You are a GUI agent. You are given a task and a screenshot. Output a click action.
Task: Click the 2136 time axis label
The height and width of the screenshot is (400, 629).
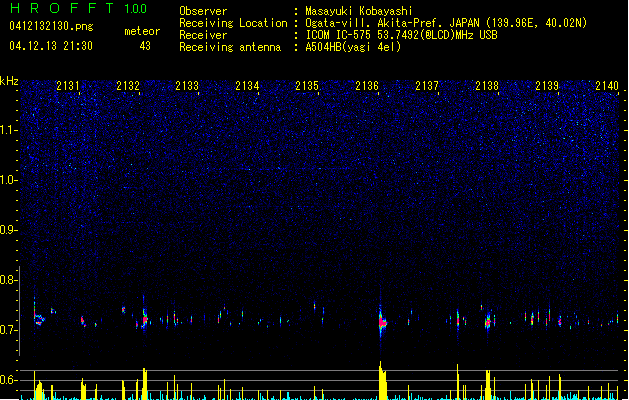pyautogui.click(x=367, y=86)
